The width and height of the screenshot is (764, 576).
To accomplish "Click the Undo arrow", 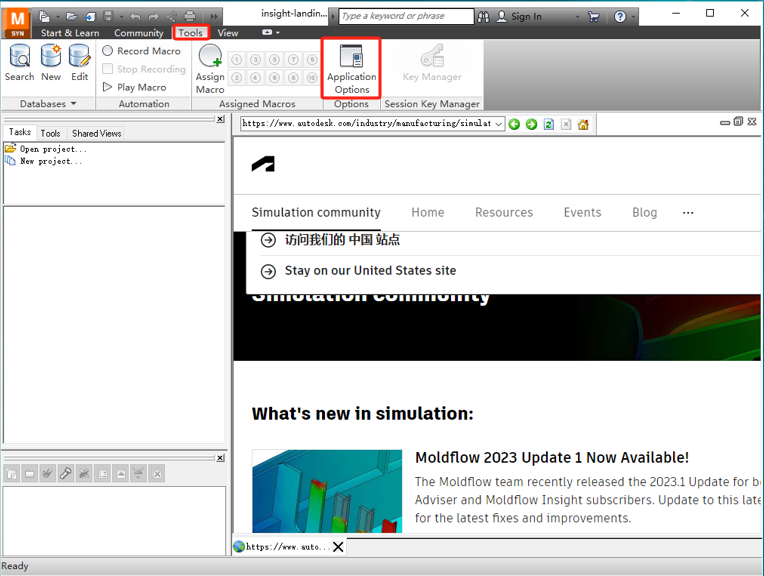I will coord(135,17).
